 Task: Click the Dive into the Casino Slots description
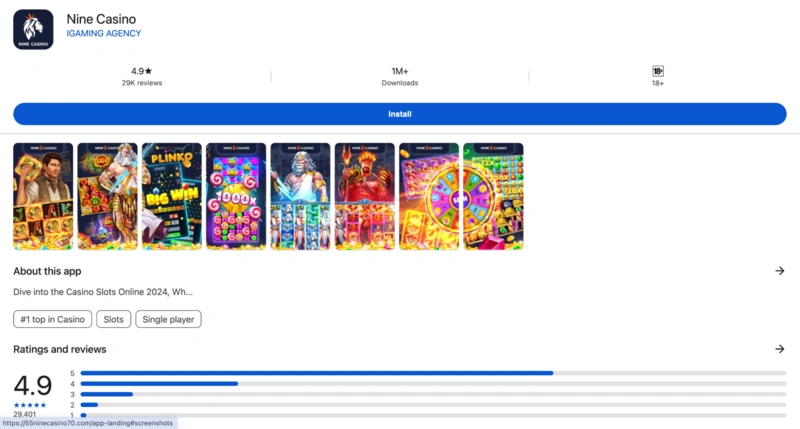pyautogui.click(x=103, y=292)
